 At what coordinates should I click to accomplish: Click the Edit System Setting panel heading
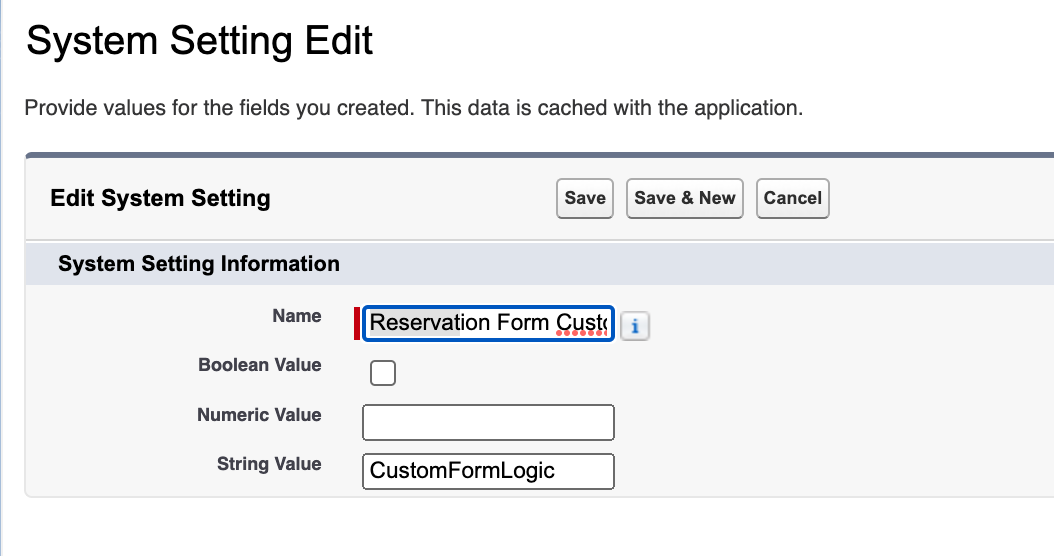(160, 198)
